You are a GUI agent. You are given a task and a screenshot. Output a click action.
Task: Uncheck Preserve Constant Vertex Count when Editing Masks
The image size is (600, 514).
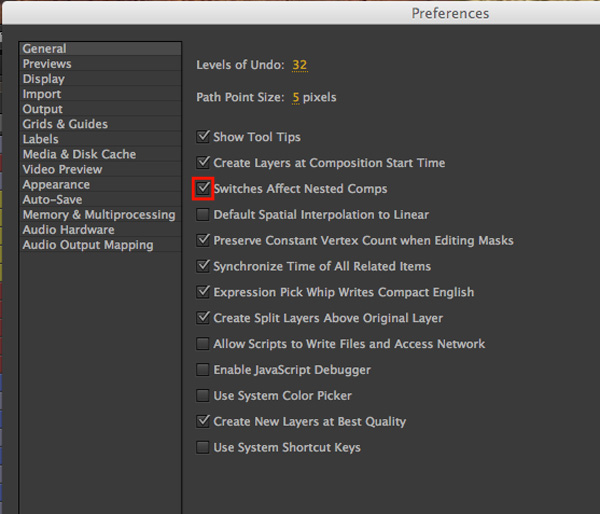tap(202, 240)
